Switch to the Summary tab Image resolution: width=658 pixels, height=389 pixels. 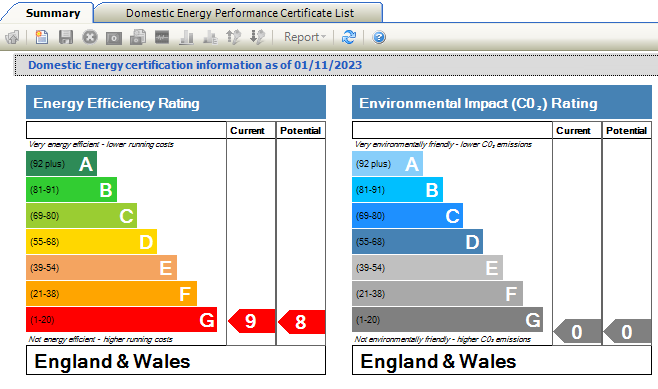tap(53, 13)
